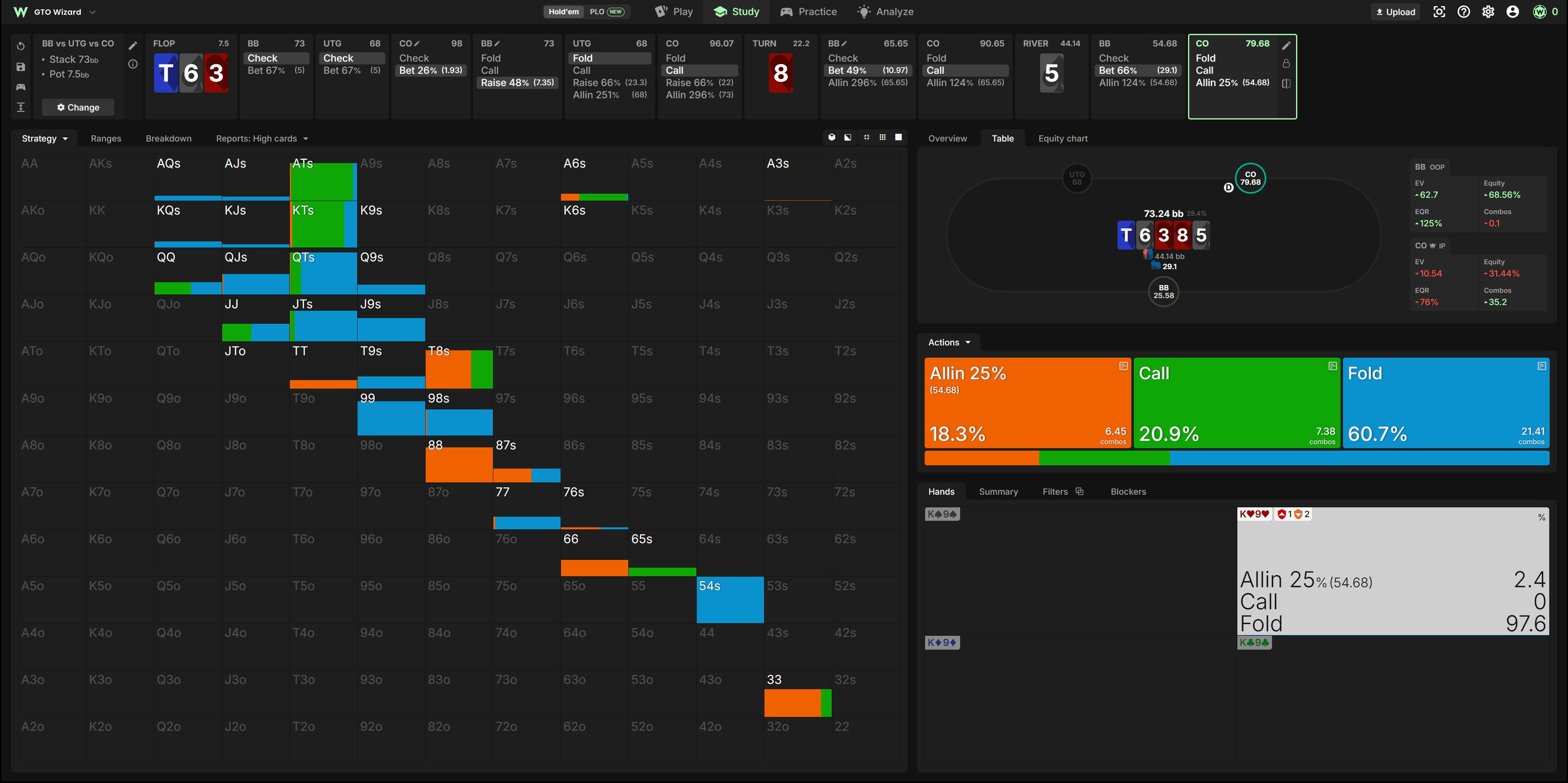
Task: Open the user account profile icon
Action: click(1512, 11)
